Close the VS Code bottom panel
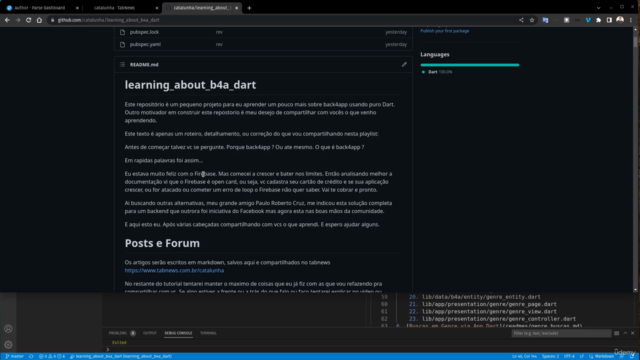The width and height of the screenshot is (640, 360). (x=633, y=333)
